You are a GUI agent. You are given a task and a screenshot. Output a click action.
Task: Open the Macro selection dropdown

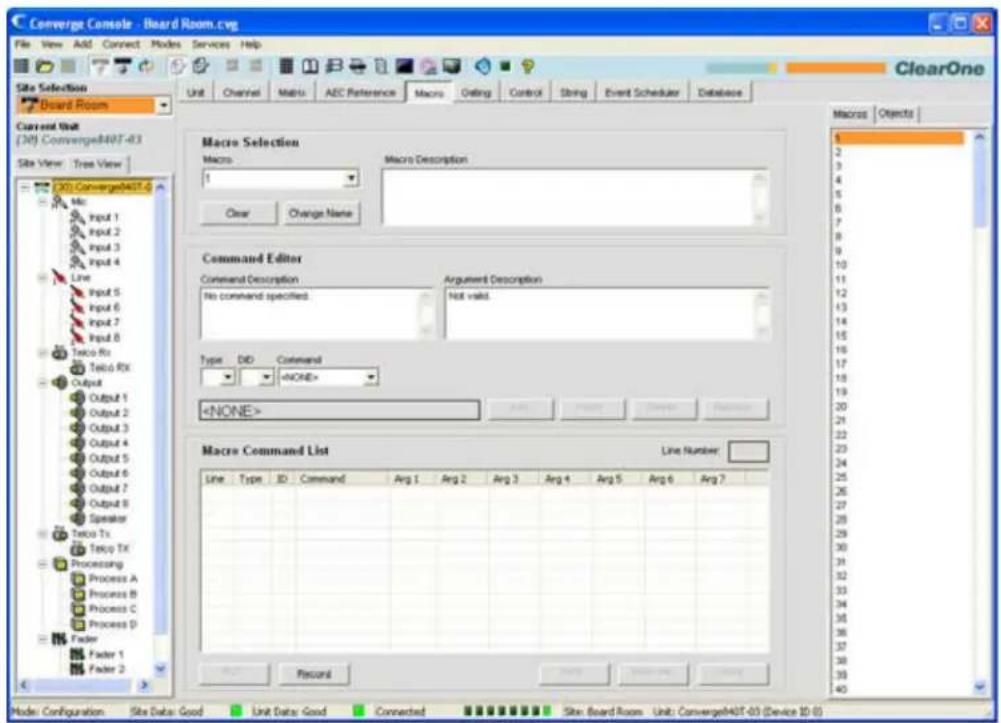pos(350,179)
